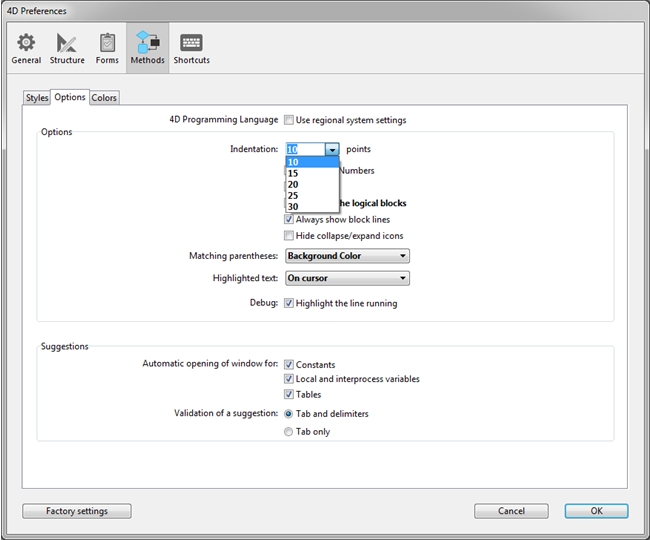The height and width of the screenshot is (540, 650).
Task: Uncheck Always show block lines
Action: click(289, 219)
